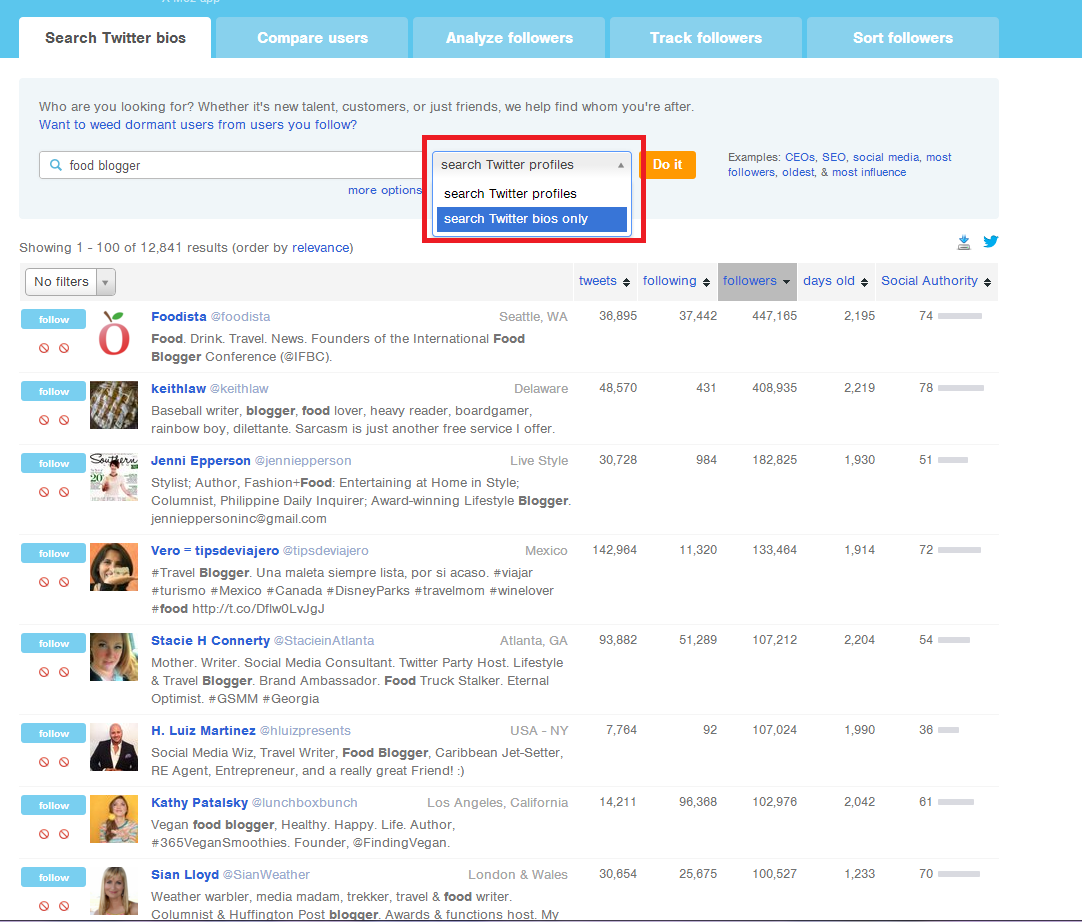Click the sort arrows beside tweets
This screenshot has width=1082, height=922.
click(626, 282)
